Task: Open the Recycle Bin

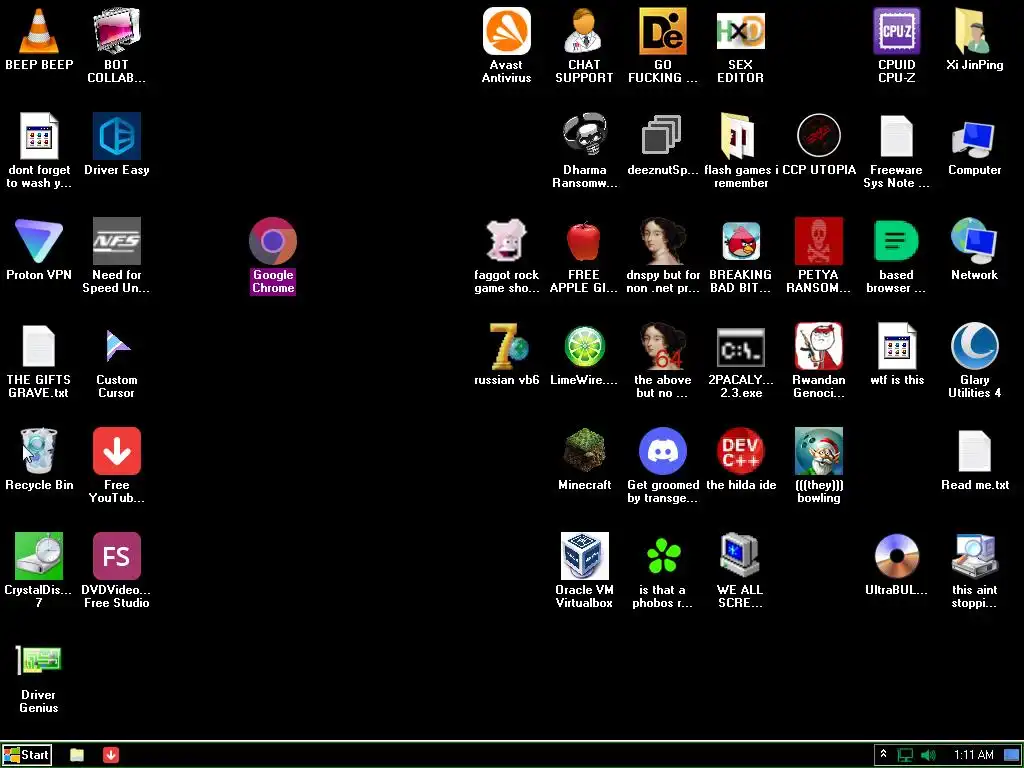Action: [x=39, y=451]
